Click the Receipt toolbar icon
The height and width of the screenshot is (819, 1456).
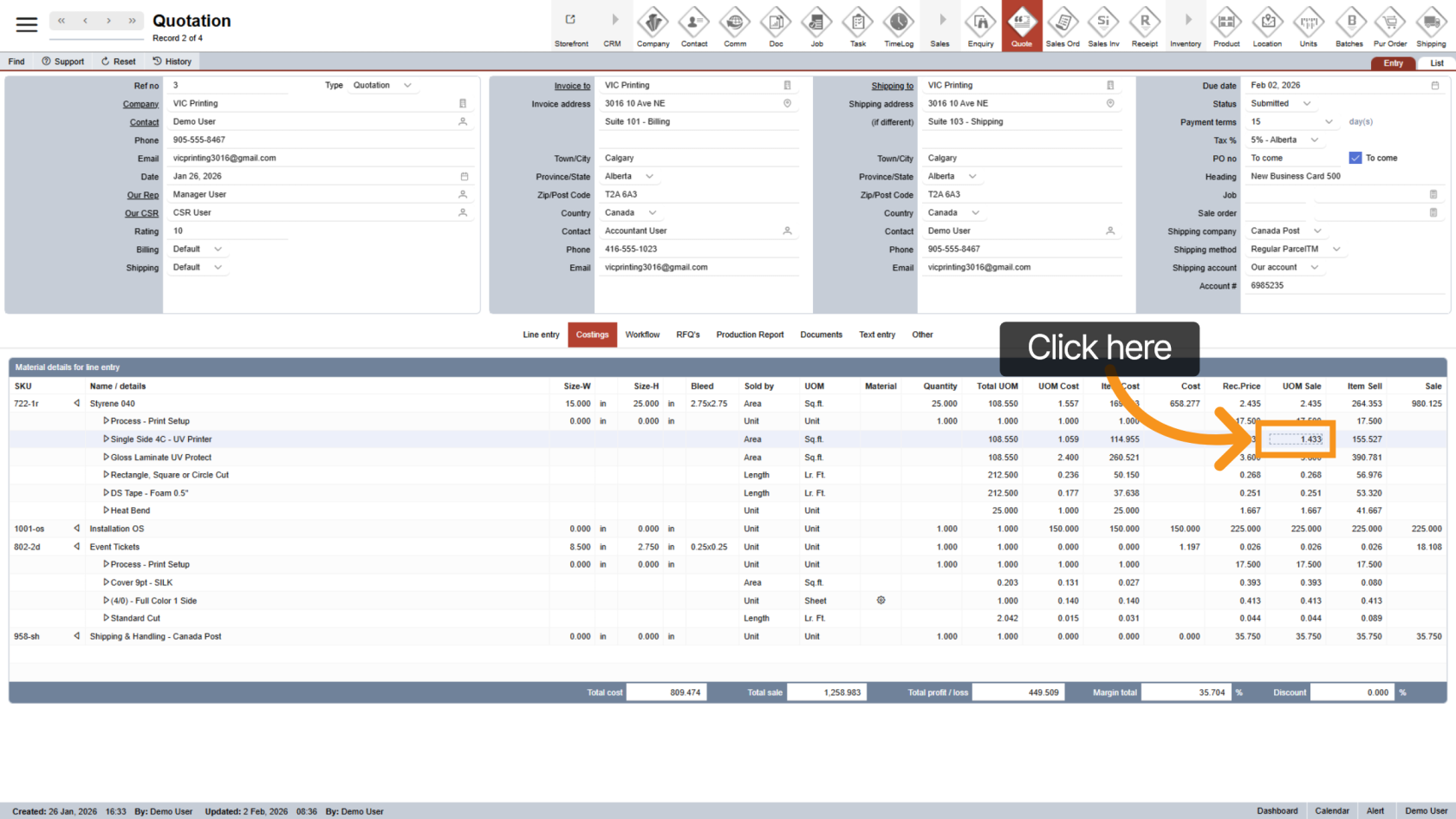point(1144,26)
